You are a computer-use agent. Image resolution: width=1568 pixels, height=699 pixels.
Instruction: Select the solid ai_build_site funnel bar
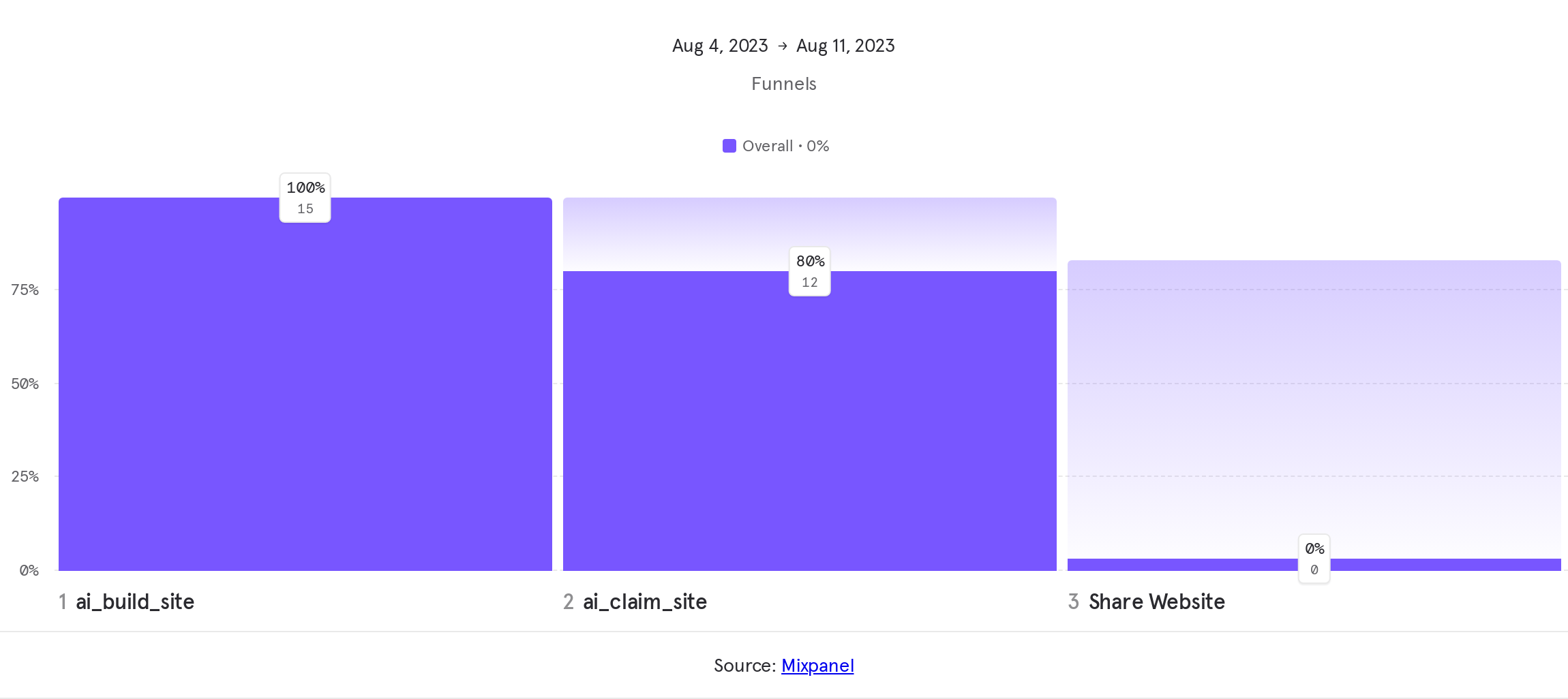point(305,395)
